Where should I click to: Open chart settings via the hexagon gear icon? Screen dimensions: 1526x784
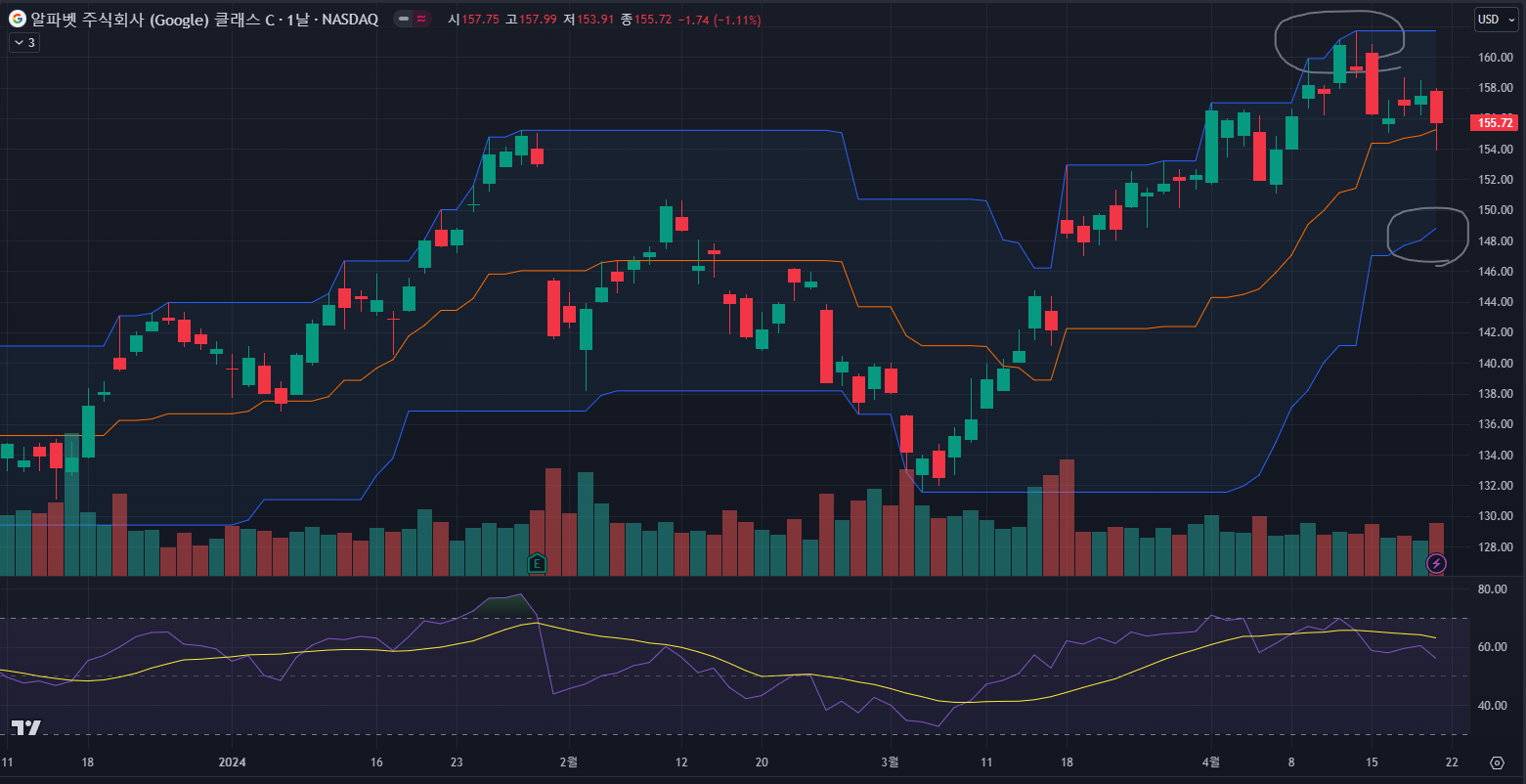(1497, 762)
